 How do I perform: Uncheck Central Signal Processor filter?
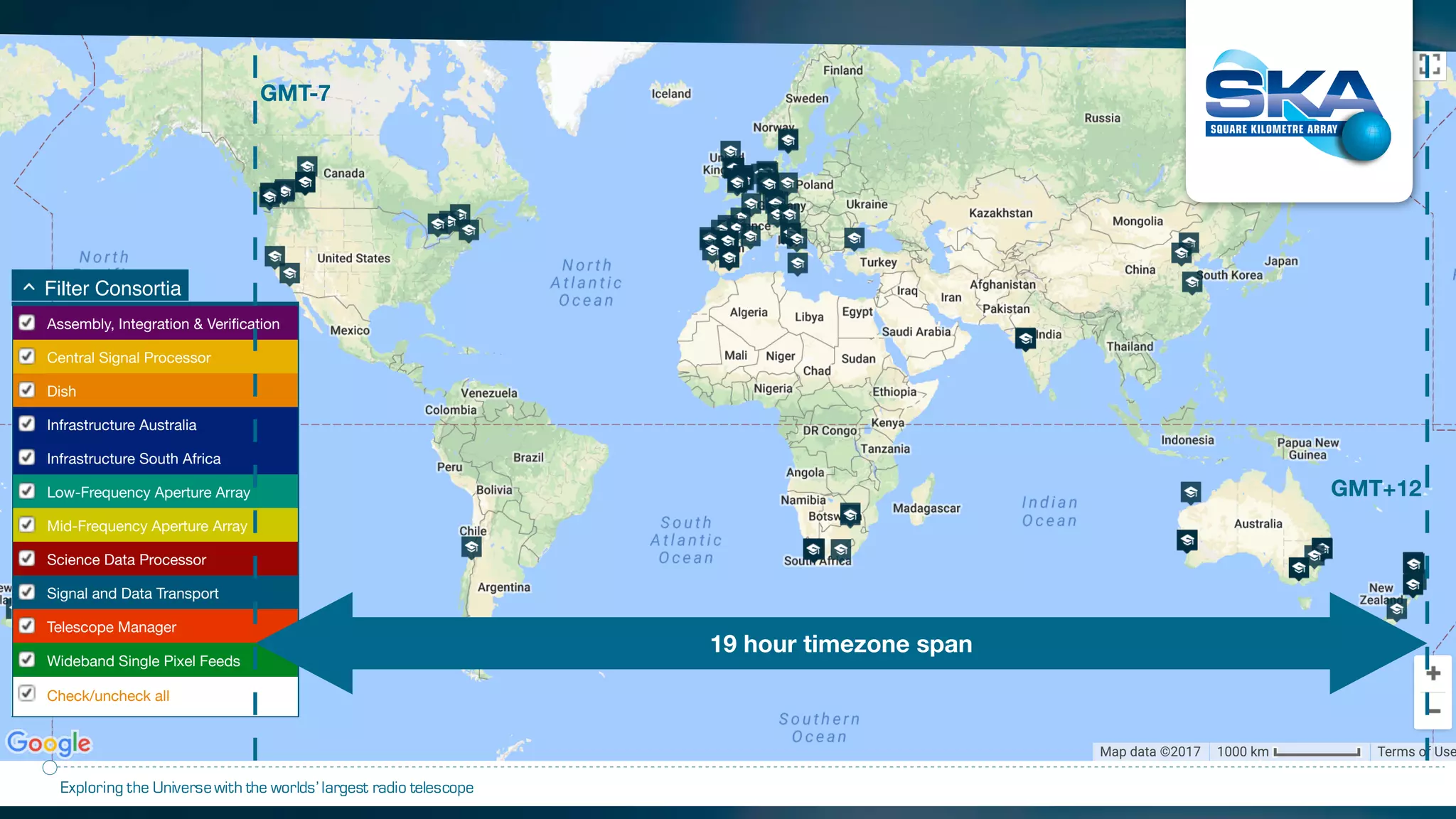pos(27,356)
